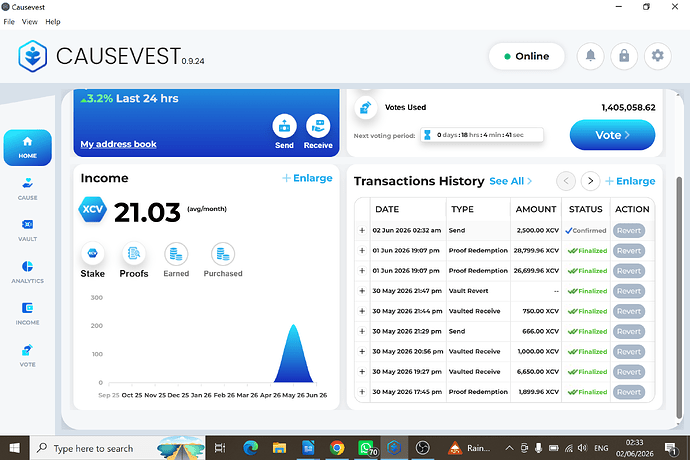This screenshot has height=460, width=690.
Task: Expand the 02 Jun 2026 02:32 am Send row
Action: pyautogui.click(x=362, y=230)
